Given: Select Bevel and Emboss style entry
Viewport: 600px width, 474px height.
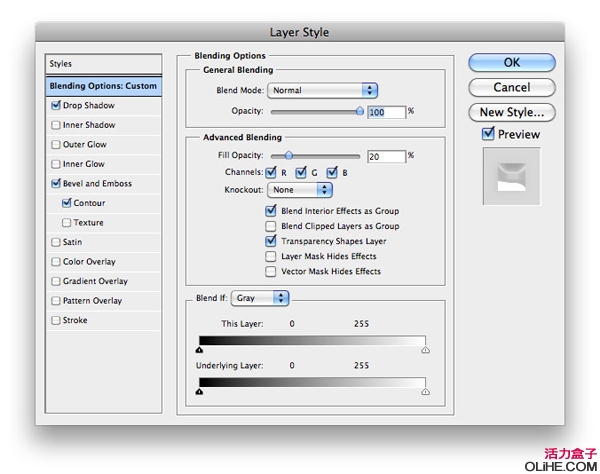Looking at the screenshot, I should [x=96, y=184].
